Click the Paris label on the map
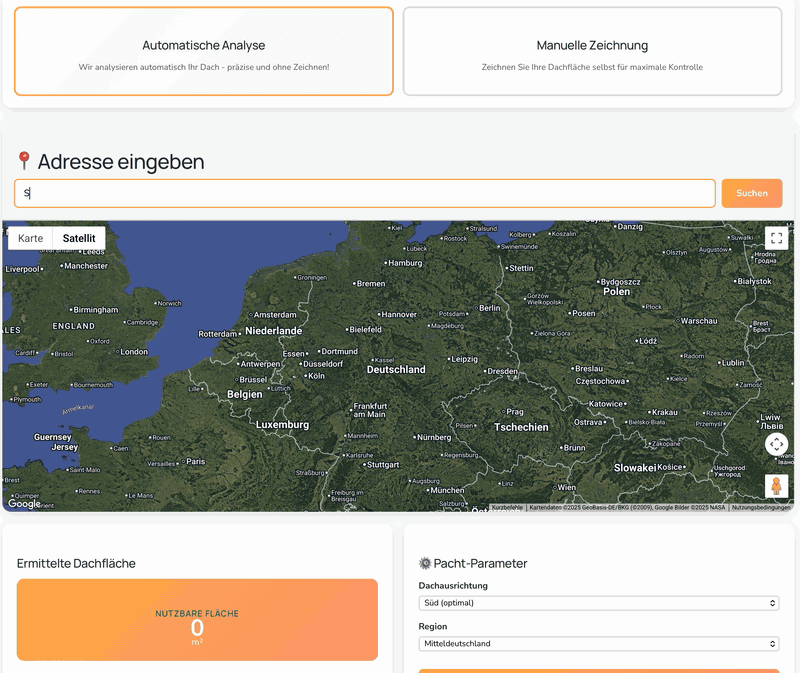800x673 pixels. pyautogui.click(x=196, y=462)
